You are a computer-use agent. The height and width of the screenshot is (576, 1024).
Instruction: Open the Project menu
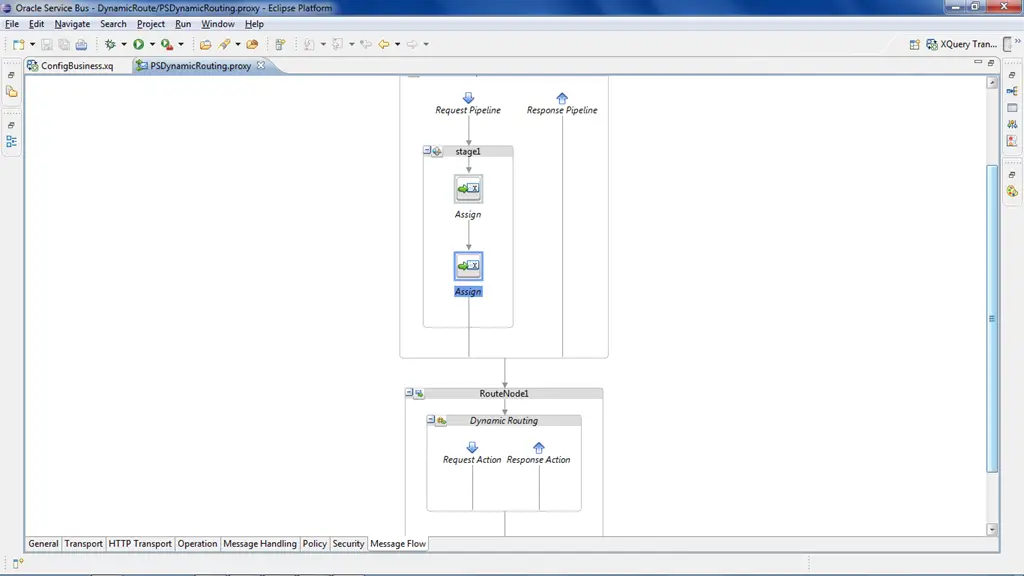(150, 24)
